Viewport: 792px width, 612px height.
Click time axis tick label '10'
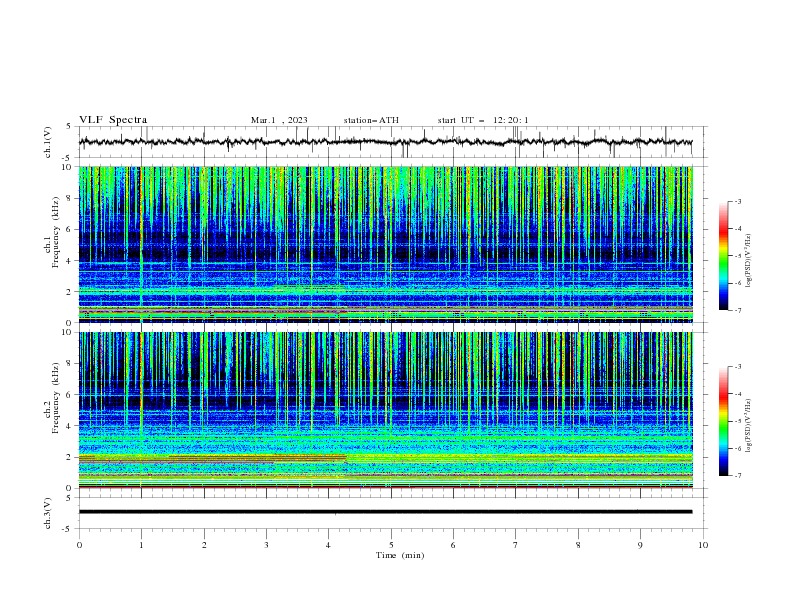click(703, 545)
